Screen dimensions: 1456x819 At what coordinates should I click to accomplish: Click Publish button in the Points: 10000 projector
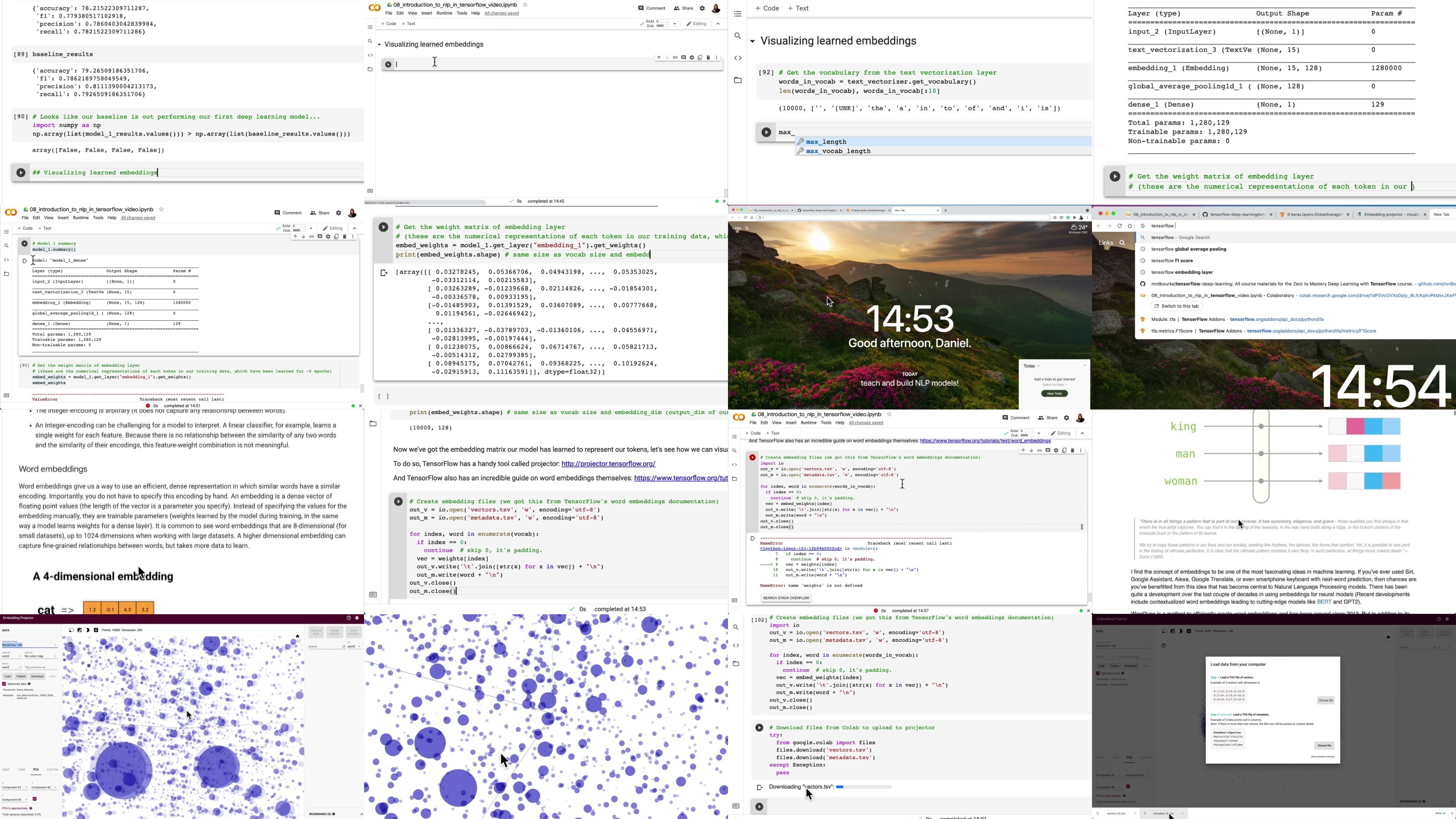click(21, 677)
